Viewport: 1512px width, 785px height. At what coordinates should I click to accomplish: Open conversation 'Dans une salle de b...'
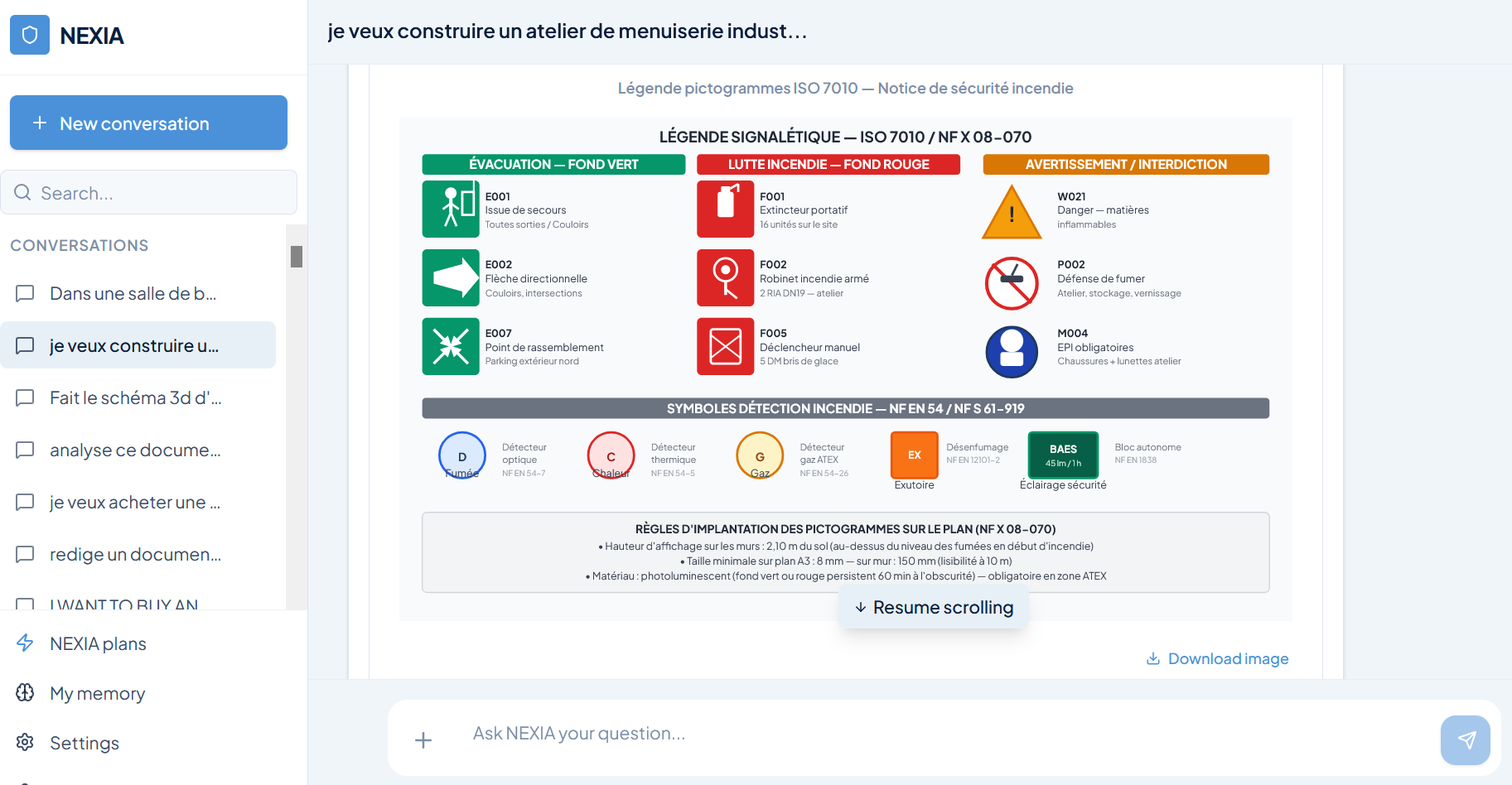click(138, 293)
